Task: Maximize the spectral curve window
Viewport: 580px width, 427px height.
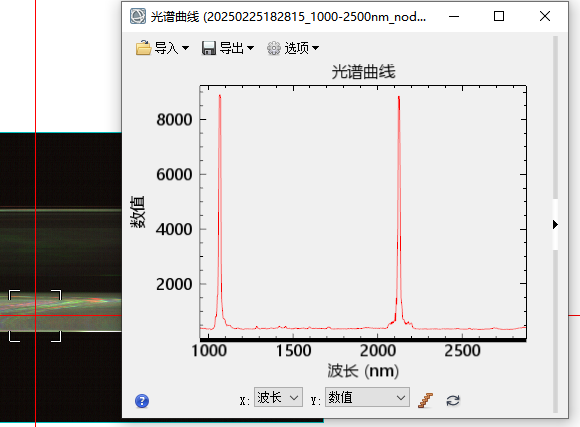Action: point(499,16)
